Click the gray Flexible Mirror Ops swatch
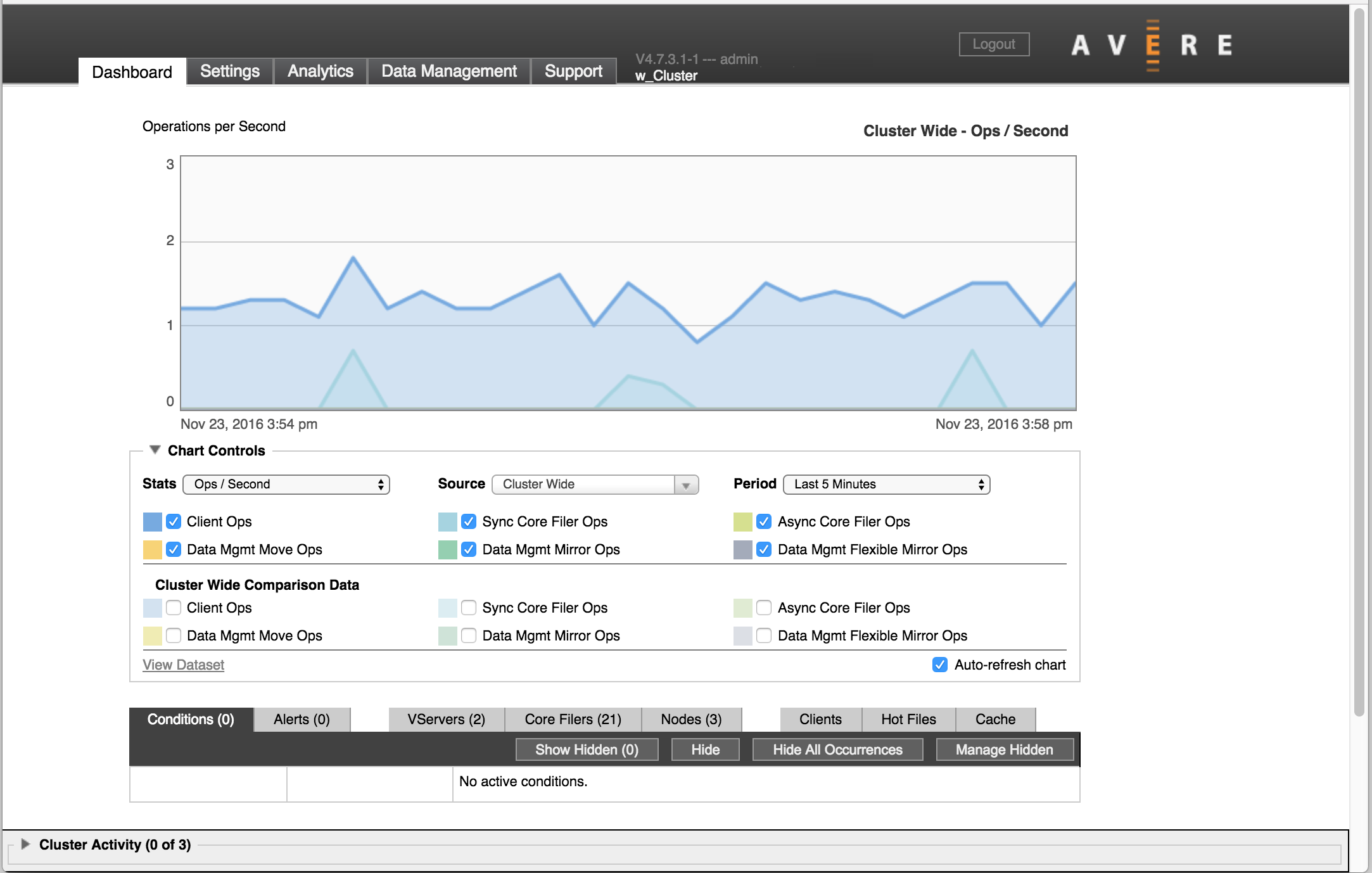The image size is (1372, 873). [x=743, y=550]
